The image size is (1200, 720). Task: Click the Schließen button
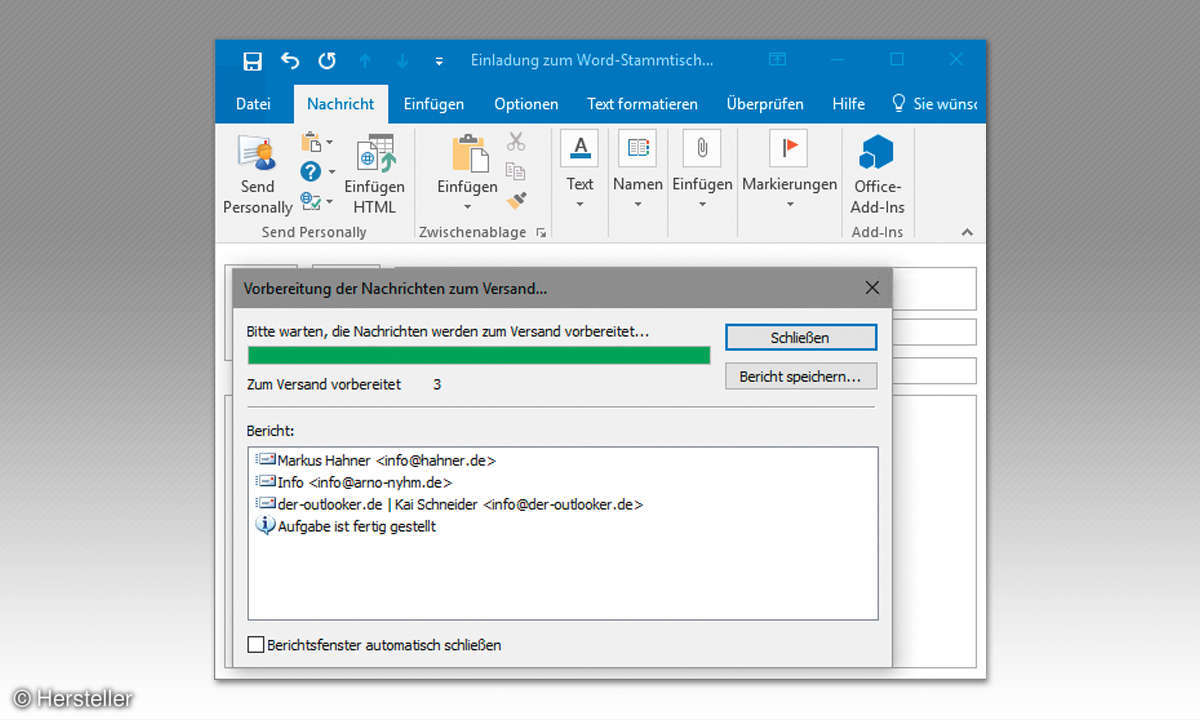point(800,338)
